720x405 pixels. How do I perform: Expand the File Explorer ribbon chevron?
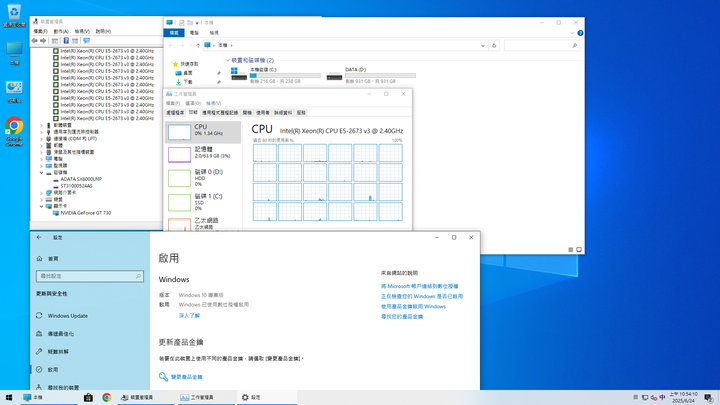[x=572, y=33]
